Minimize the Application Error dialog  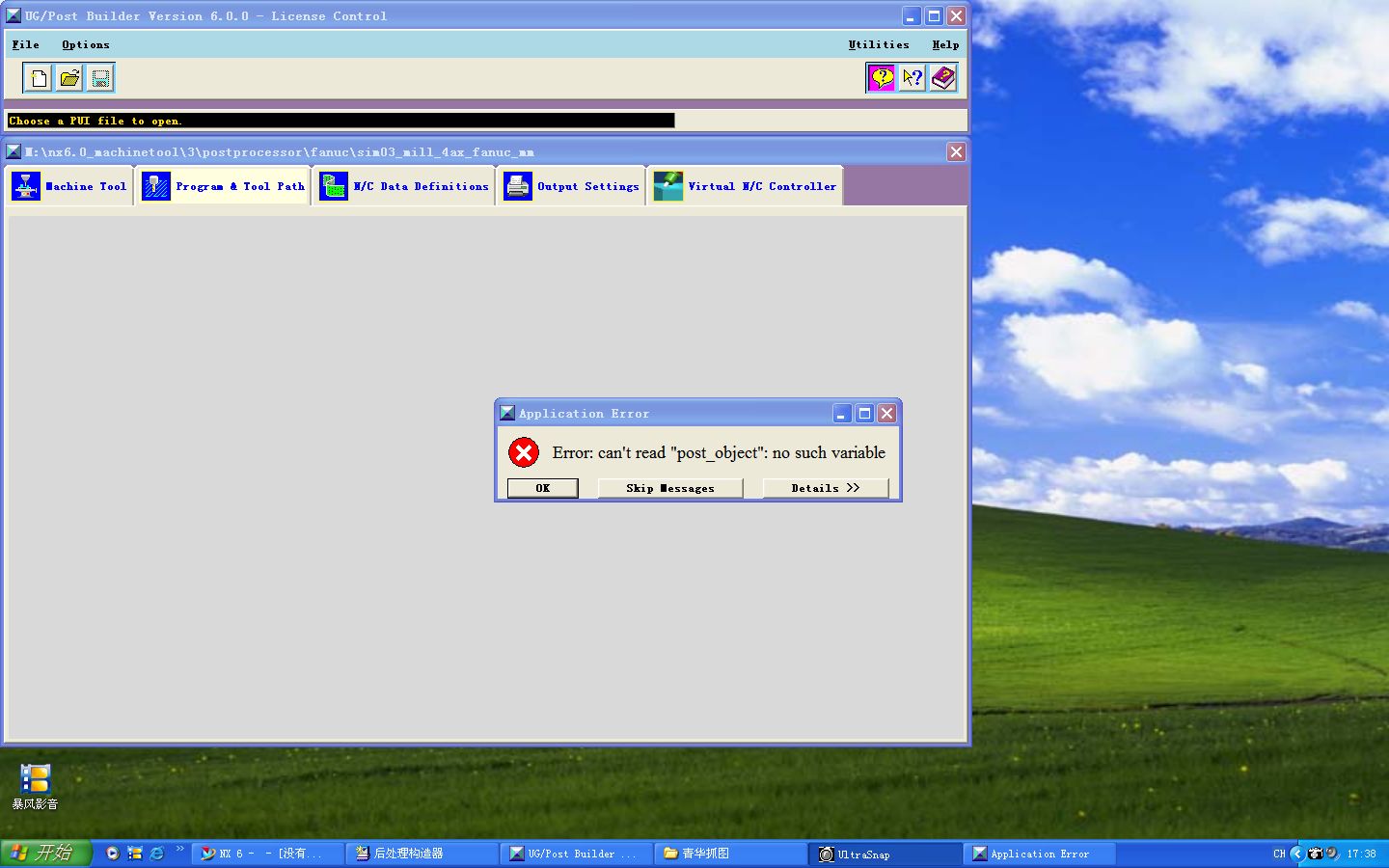842,414
